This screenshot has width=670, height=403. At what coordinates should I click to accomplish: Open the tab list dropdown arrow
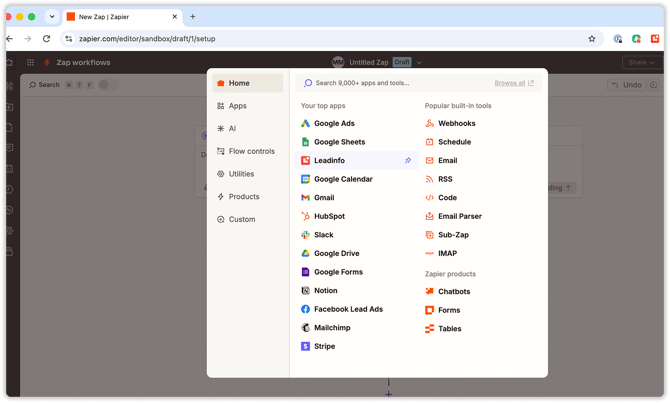(x=52, y=17)
